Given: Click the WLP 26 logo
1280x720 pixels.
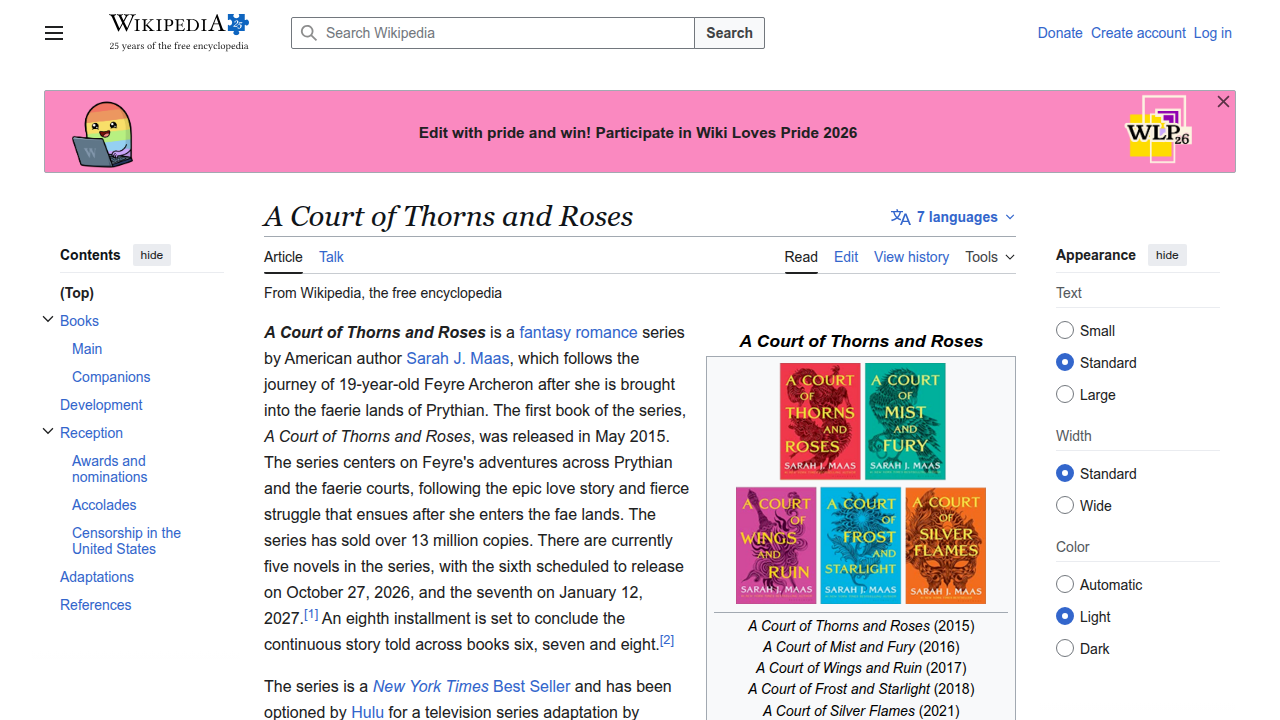Looking at the screenshot, I should [x=1158, y=129].
